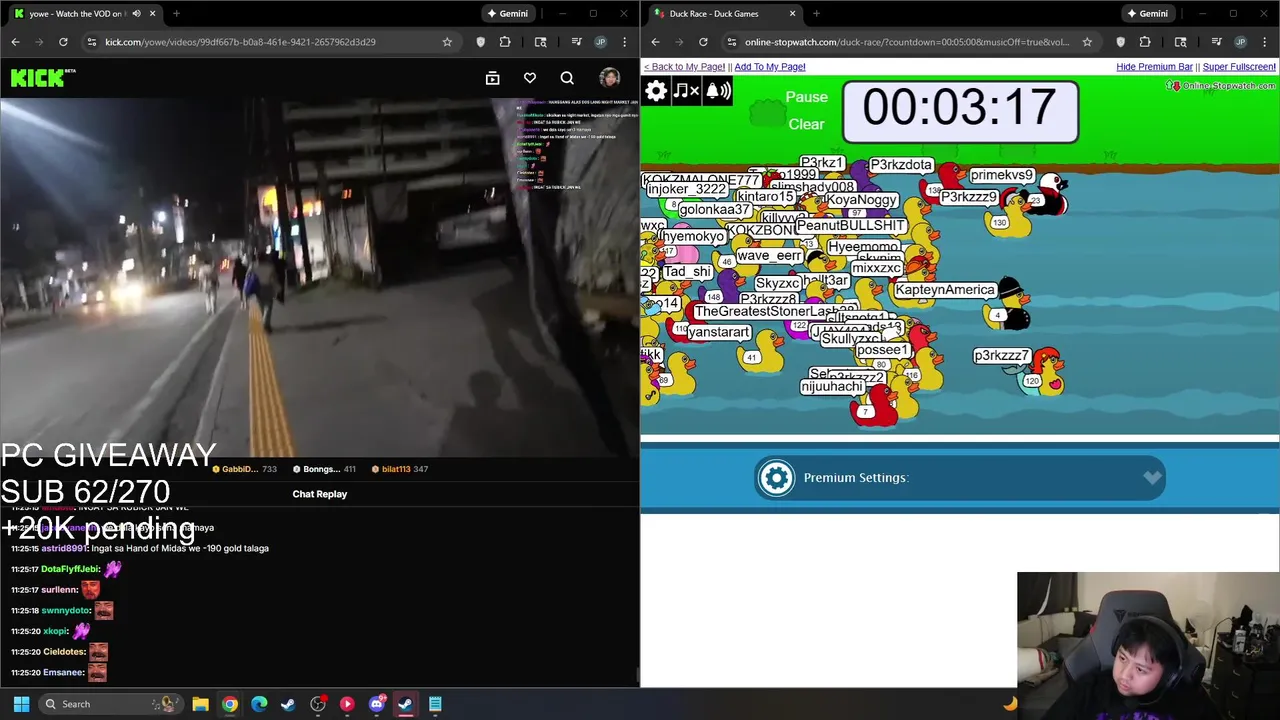Expand the Premium Settings panel chevron
Viewport: 1280px width, 720px height.
pos(1152,478)
